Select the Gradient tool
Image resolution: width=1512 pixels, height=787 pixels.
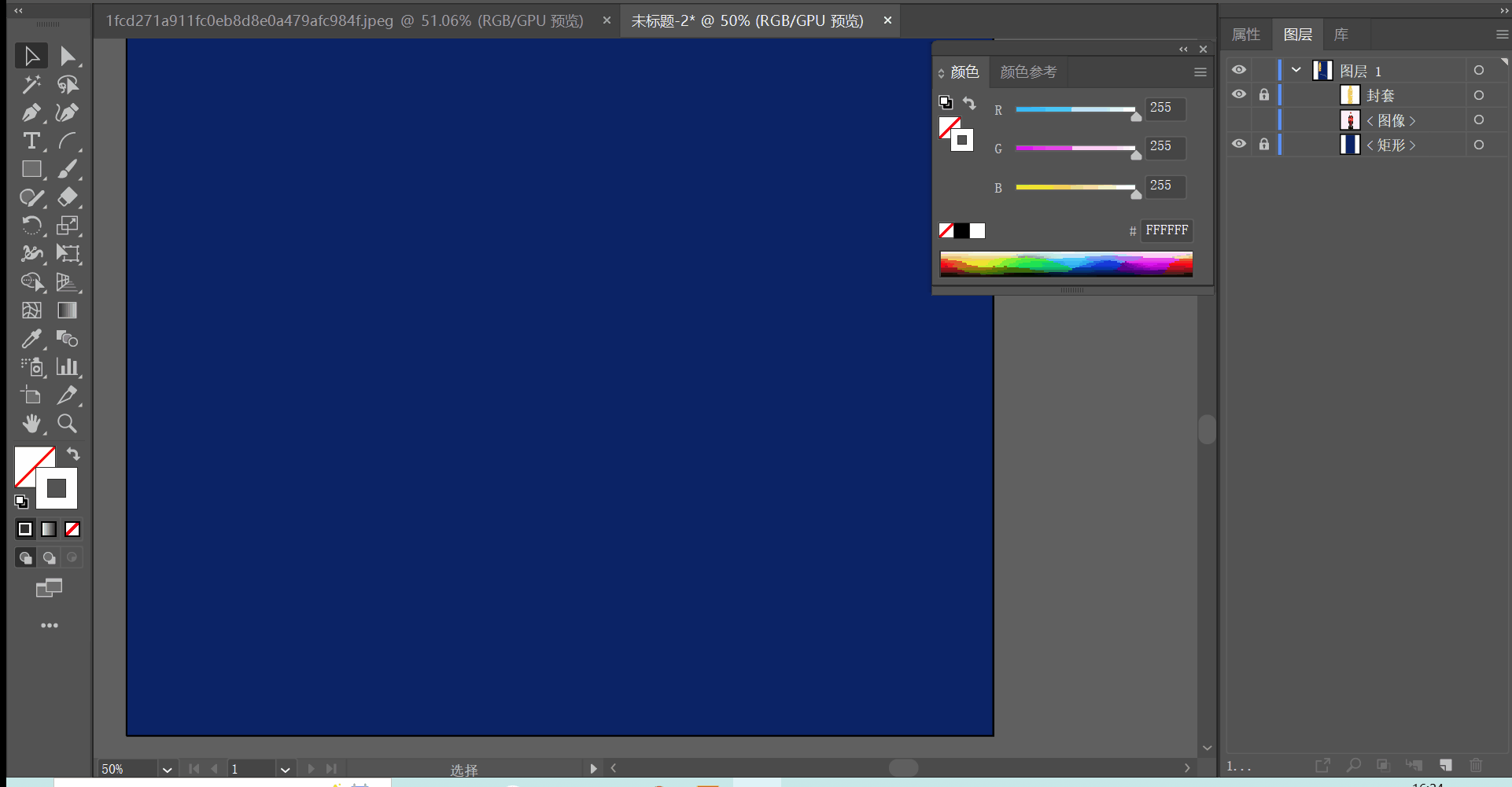pyautogui.click(x=68, y=311)
